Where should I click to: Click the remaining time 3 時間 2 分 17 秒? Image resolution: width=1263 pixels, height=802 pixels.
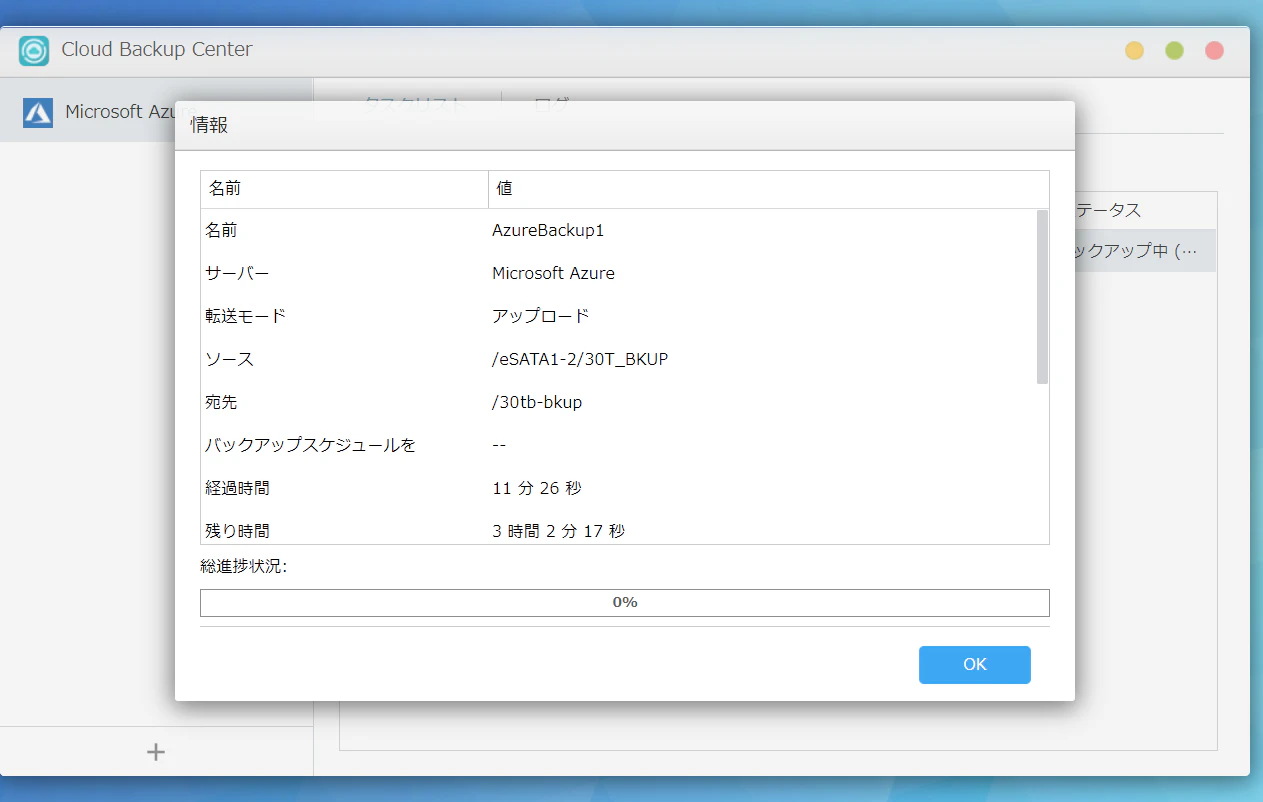558,531
